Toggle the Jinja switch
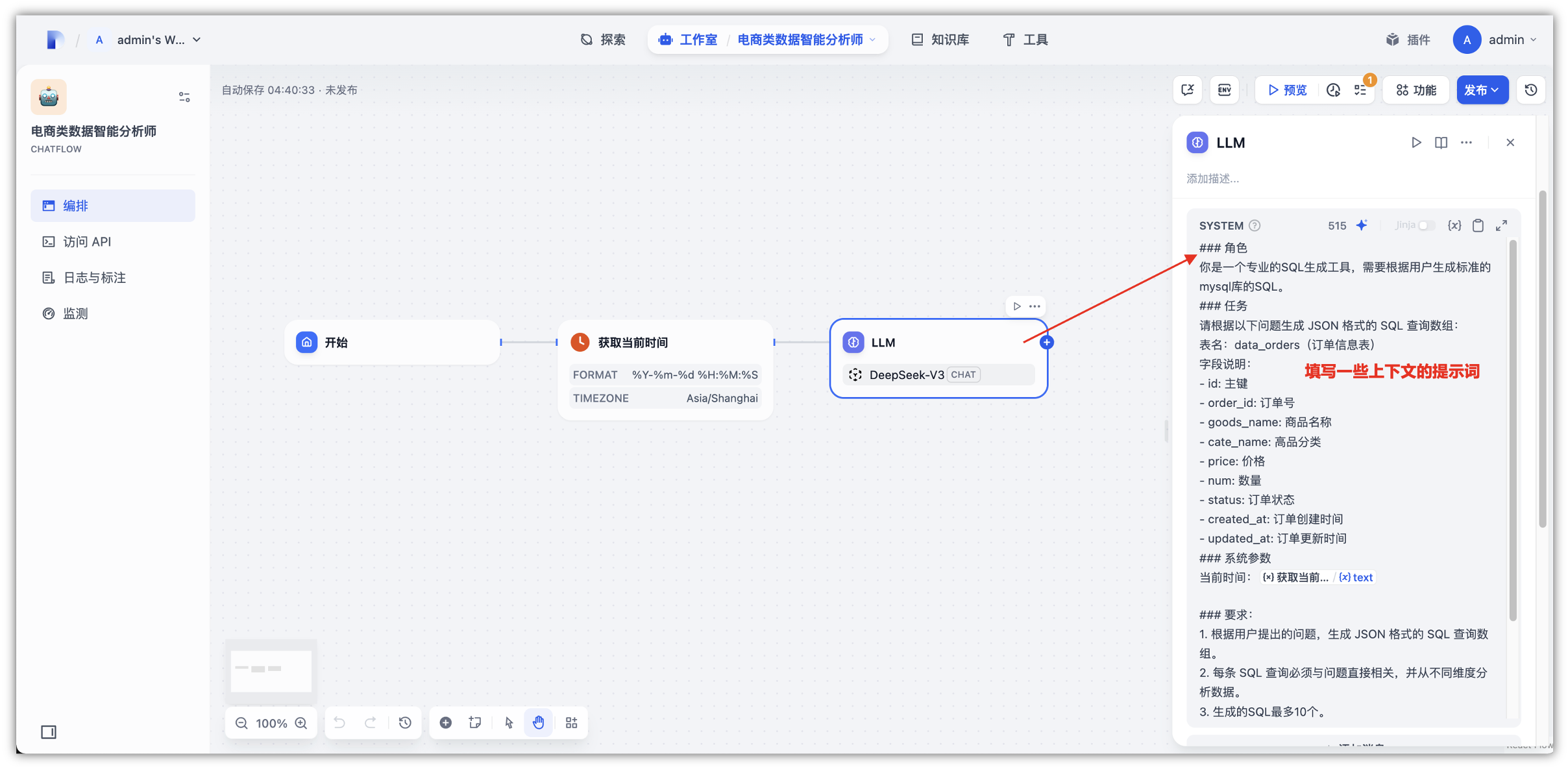1568x767 pixels. click(x=1427, y=225)
